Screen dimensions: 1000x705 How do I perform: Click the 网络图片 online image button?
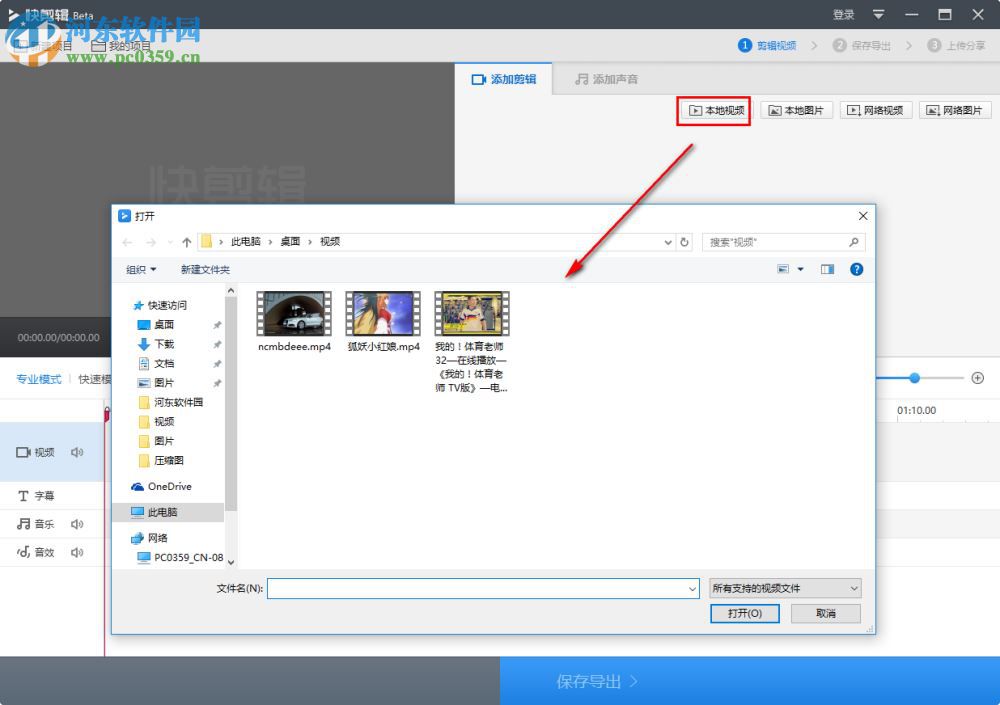click(955, 110)
